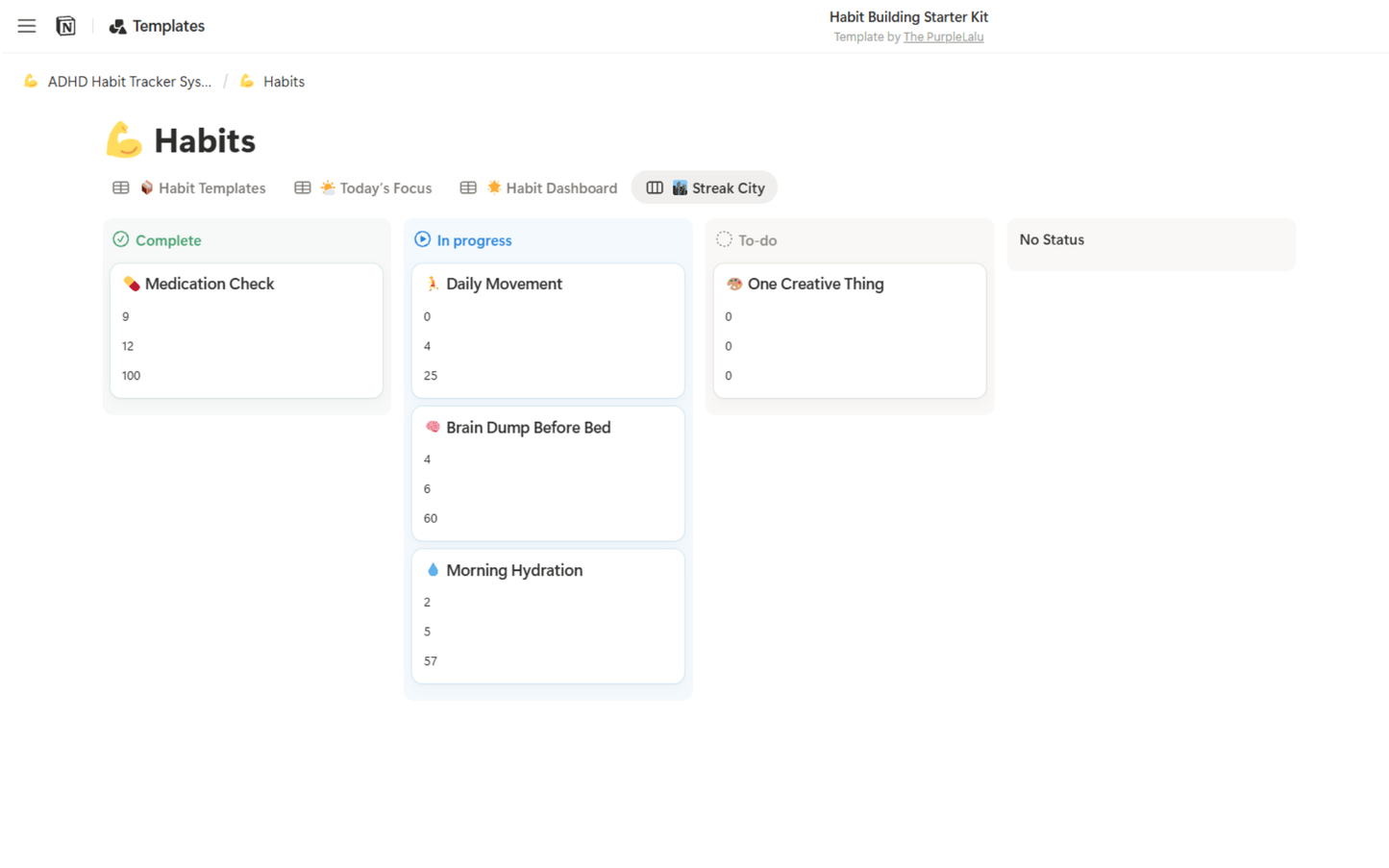Click the Notion logo icon
The width and height of the screenshot is (1389, 868).
coord(64,26)
